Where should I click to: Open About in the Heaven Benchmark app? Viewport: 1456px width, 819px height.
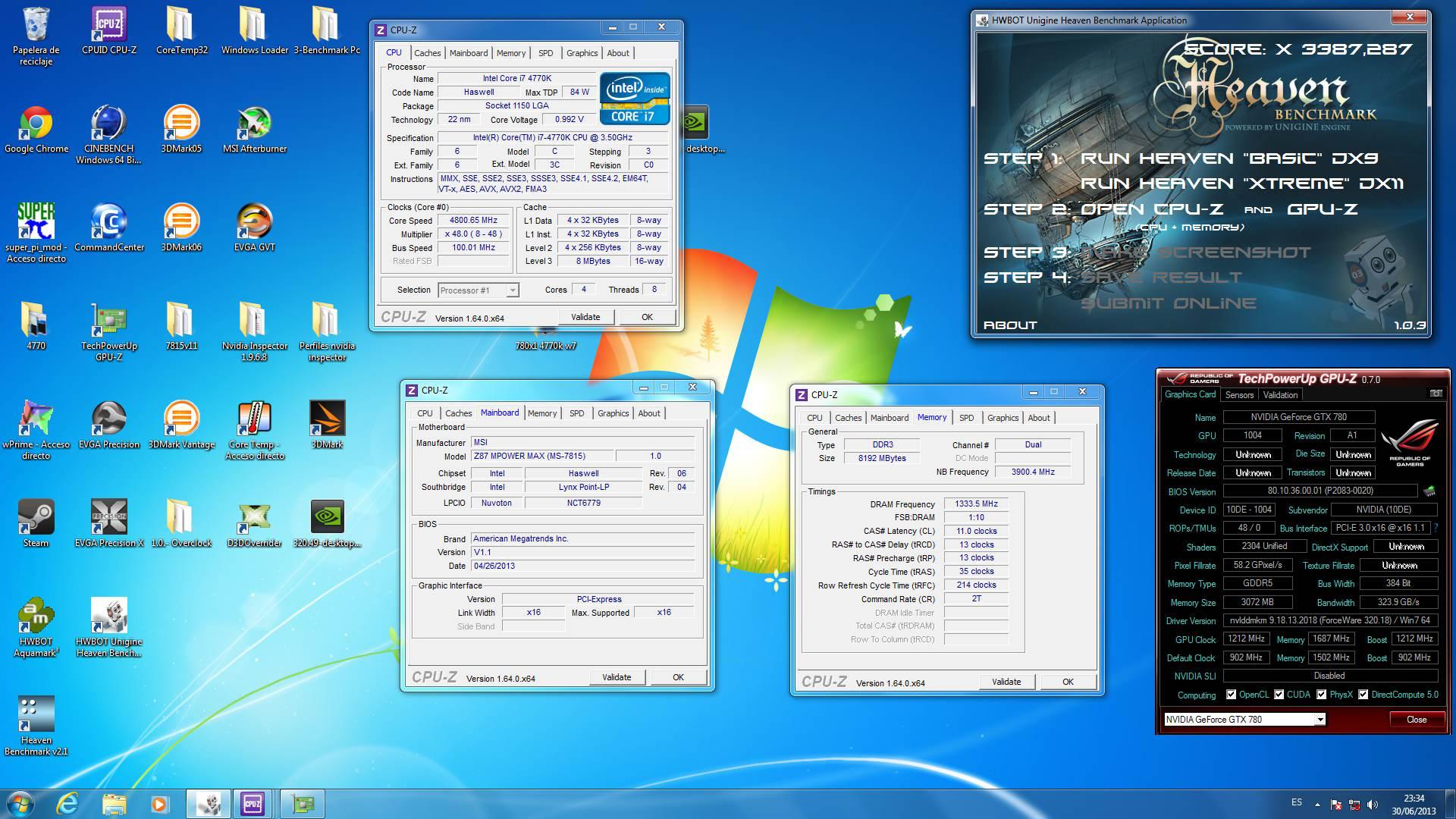[x=1010, y=325]
